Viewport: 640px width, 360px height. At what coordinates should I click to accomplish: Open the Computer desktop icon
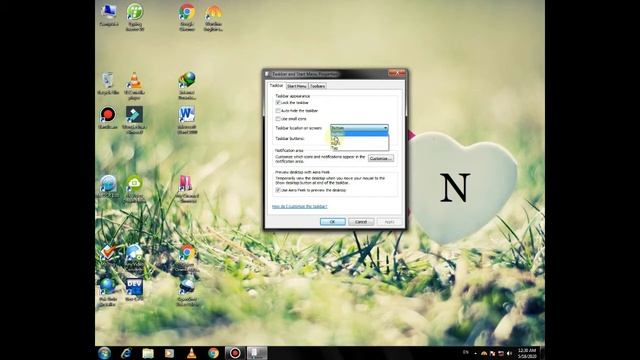109,16
